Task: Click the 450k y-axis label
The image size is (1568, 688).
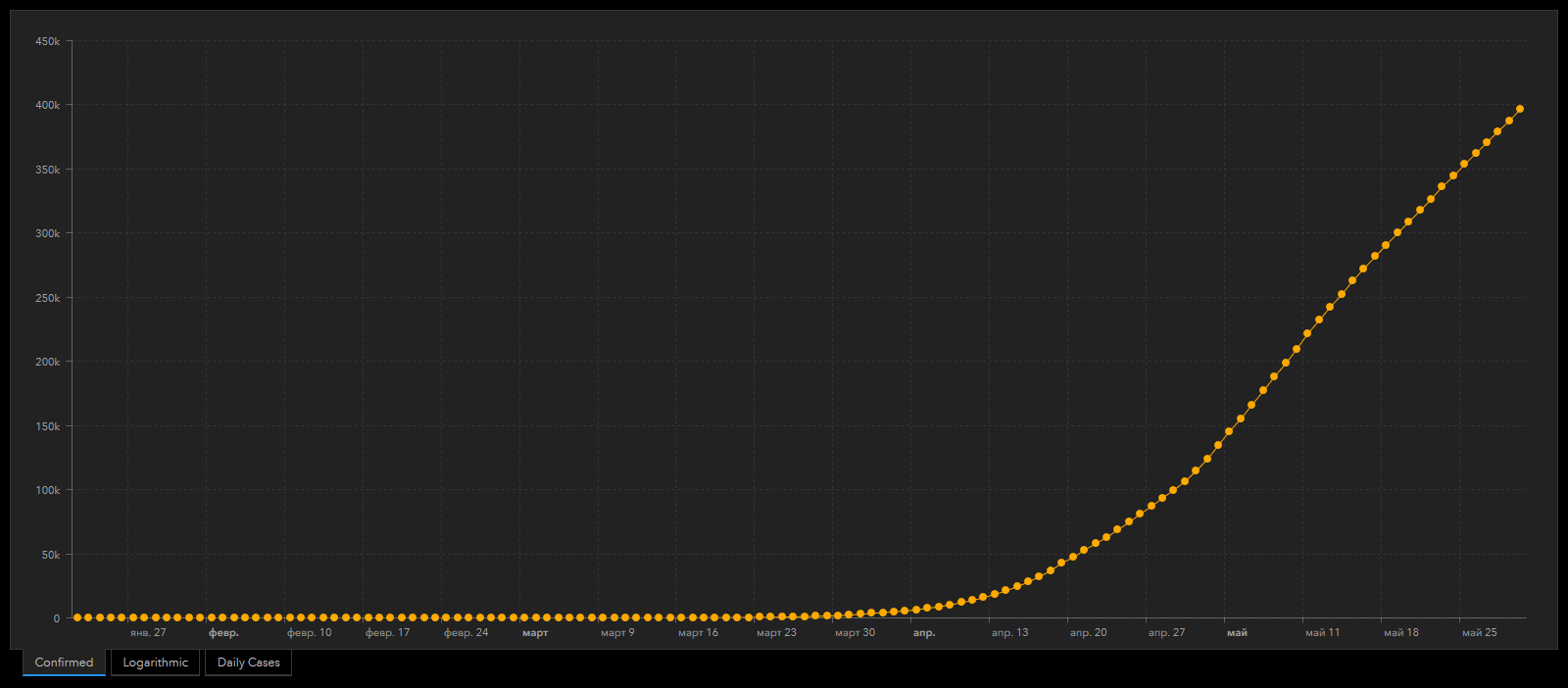Action: [x=48, y=41]
